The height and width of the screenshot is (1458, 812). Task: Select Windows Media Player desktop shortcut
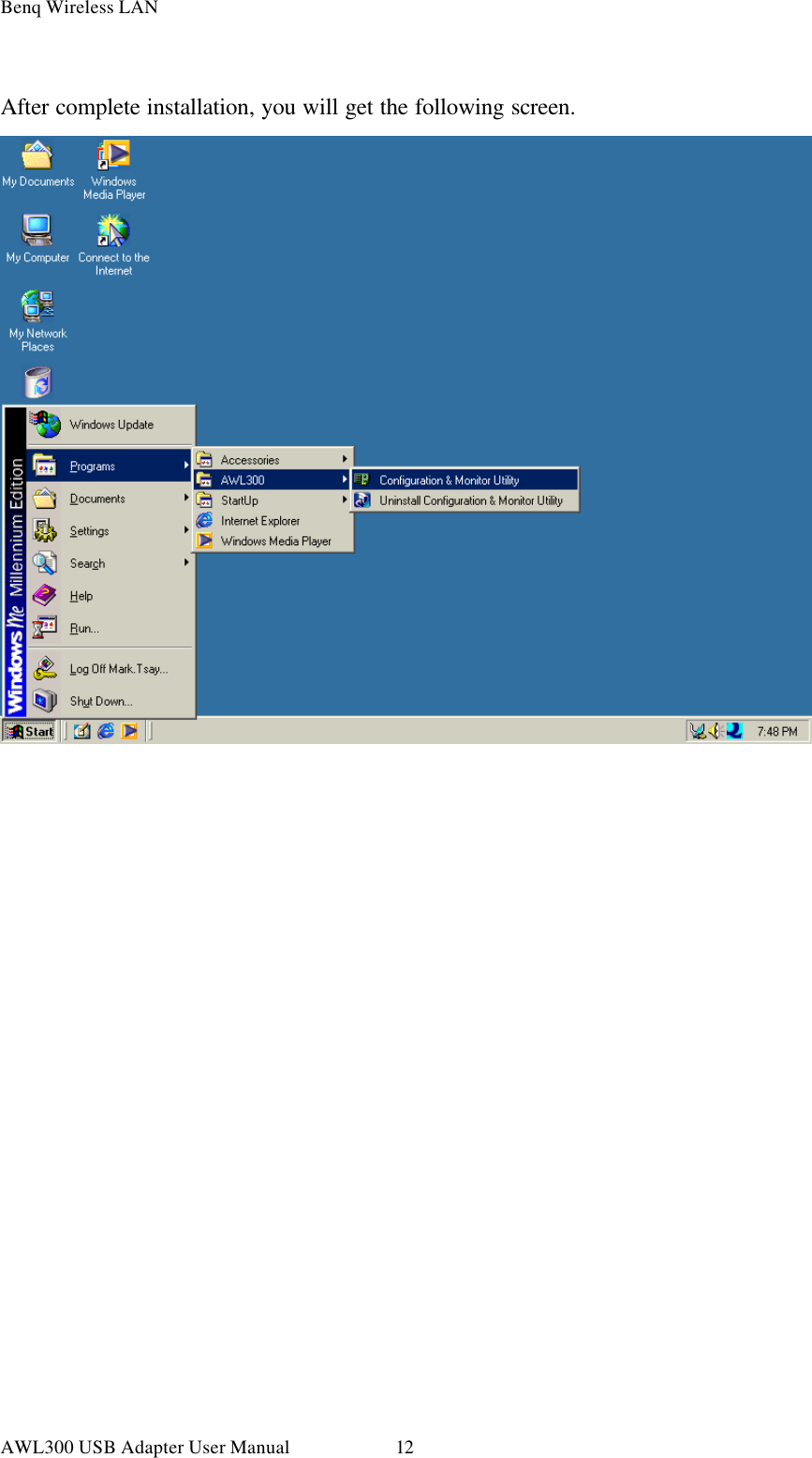click(114, 170)
